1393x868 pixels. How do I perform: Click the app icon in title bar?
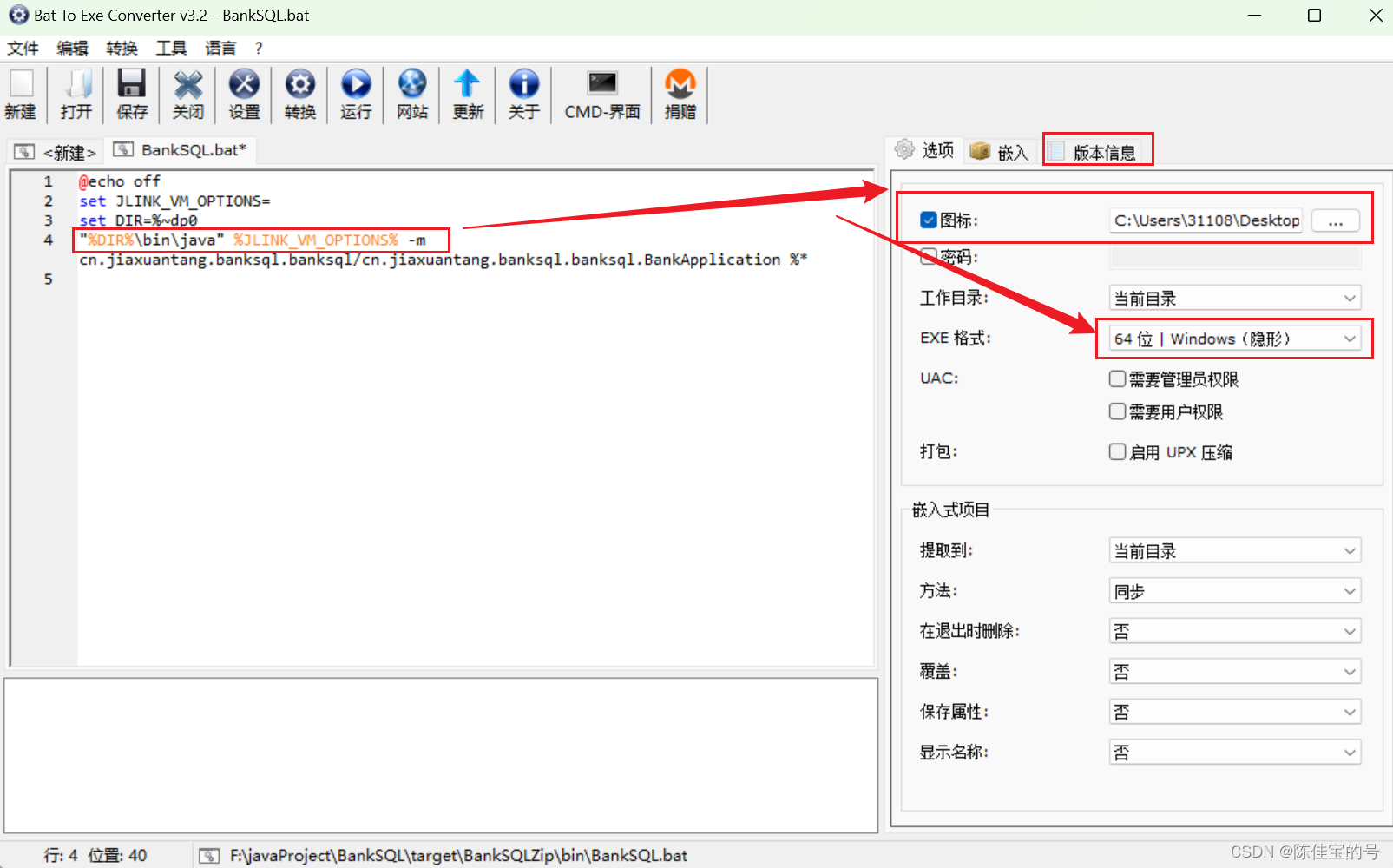click(18, 15)
